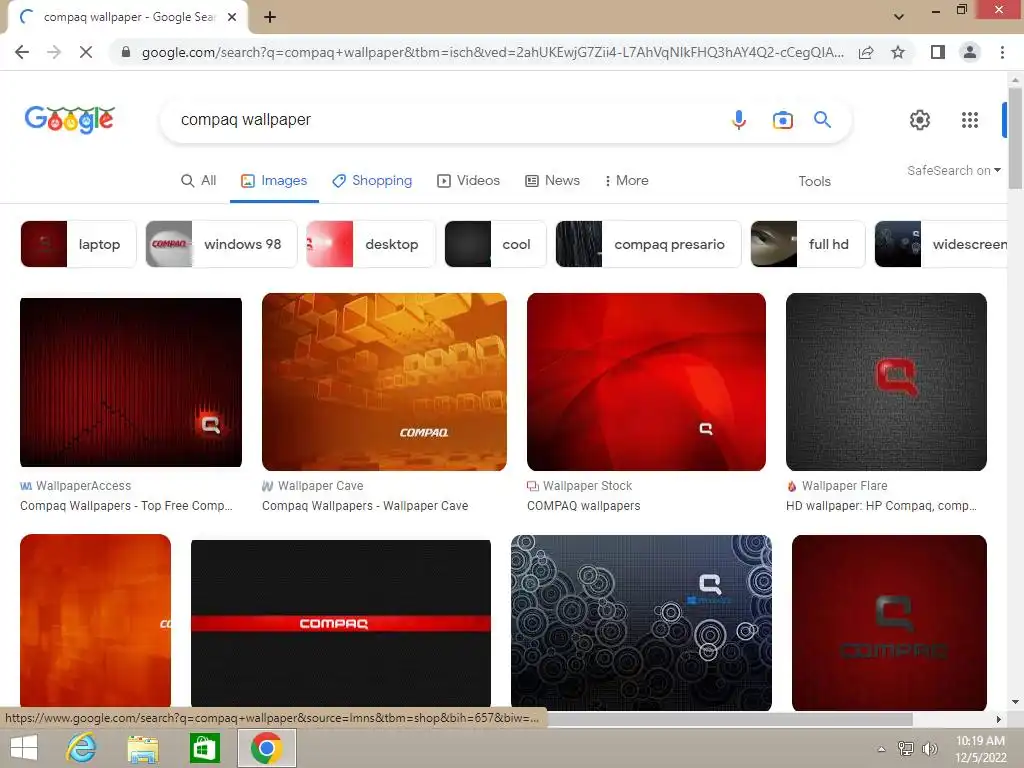Open the Wallpaper Stock source link
This screenshot has width=1024, height=768.
(x=580, y=486)
